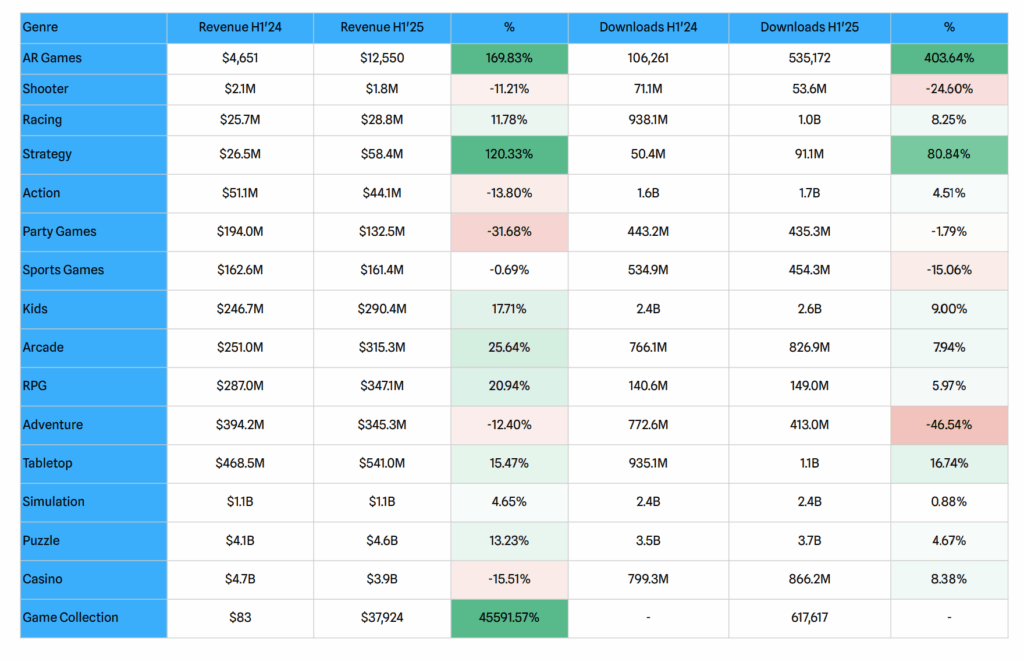Click the $37,924 revenue cell

382,618
